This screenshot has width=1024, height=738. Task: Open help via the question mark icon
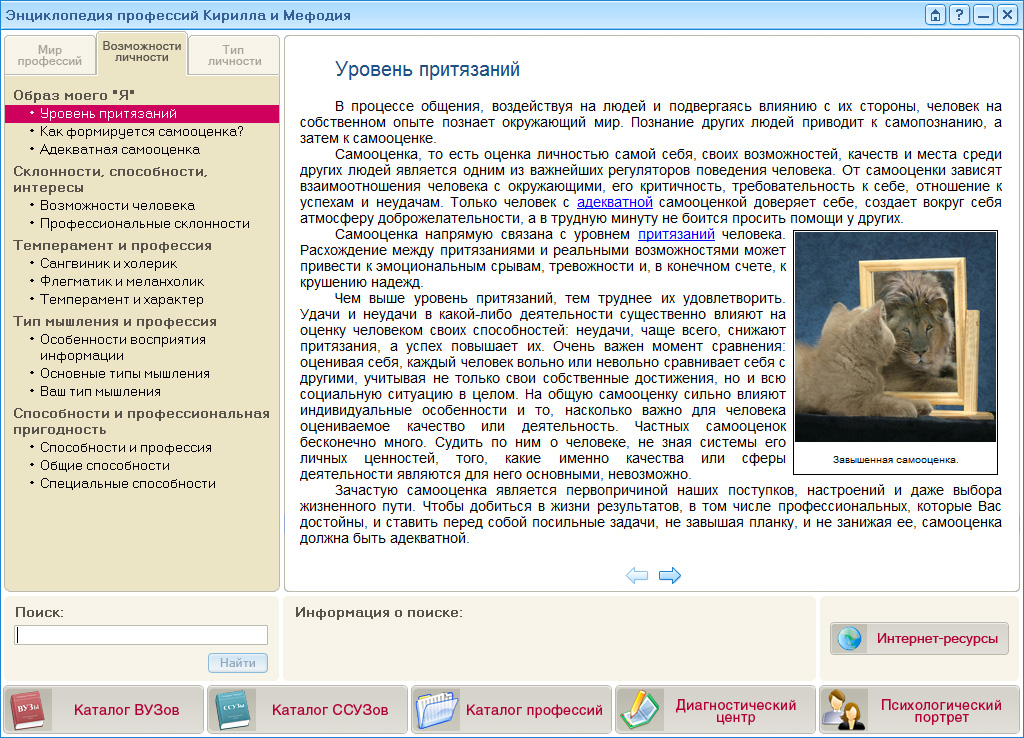click(958, 14)
